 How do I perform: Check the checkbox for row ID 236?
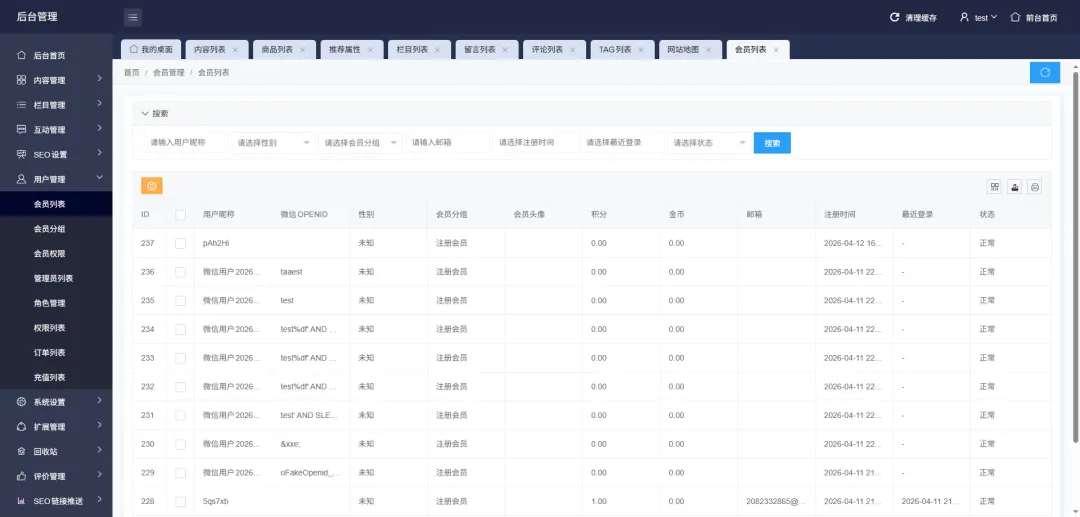(x=180, y=272)
